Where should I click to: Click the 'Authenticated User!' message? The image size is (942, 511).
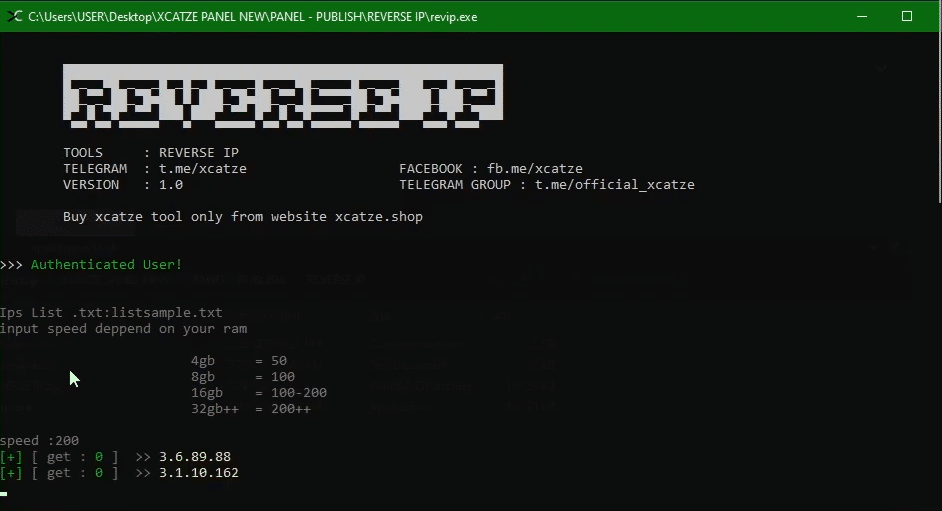tap(106, 265)
